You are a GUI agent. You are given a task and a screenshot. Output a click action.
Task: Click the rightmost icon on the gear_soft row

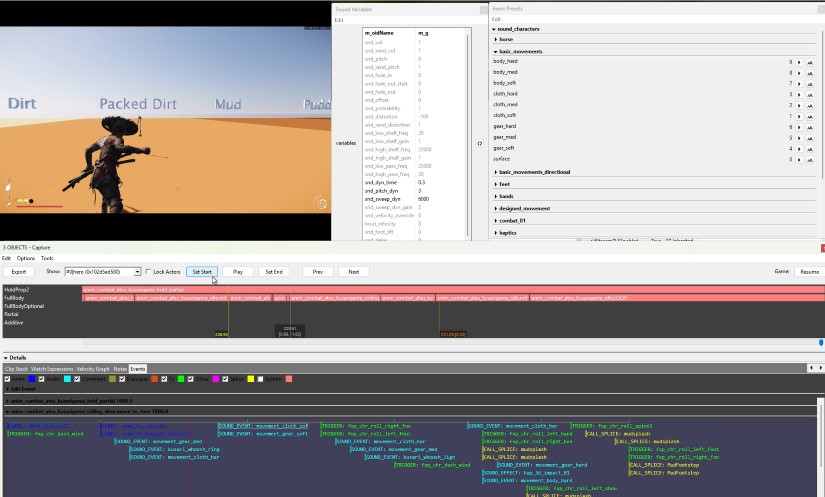[809, 148]
